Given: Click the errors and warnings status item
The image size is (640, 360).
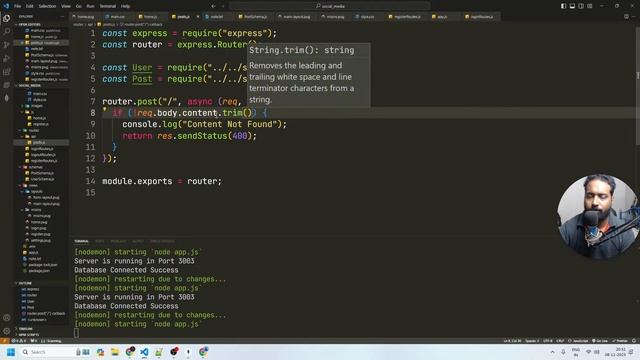Looking at the screenshot, I should 19,341.
